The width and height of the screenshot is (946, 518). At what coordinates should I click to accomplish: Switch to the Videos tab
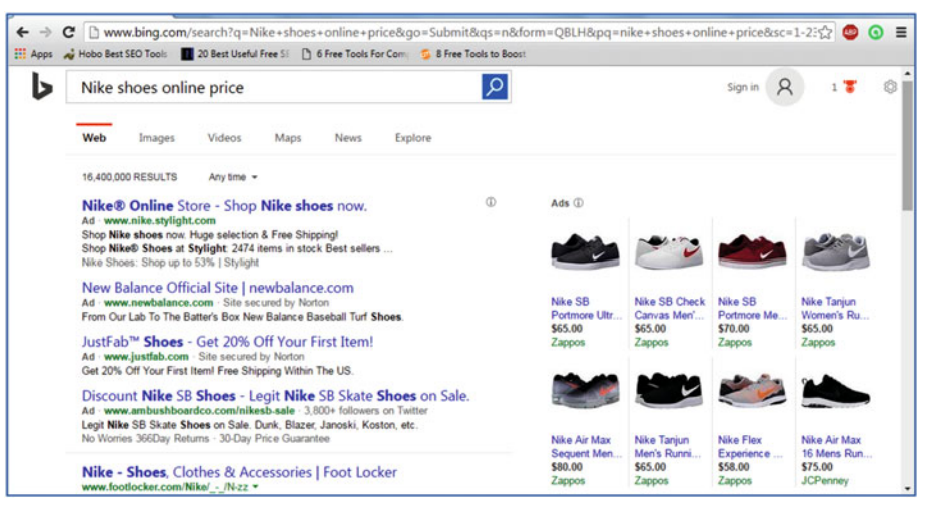coord(224,137)
